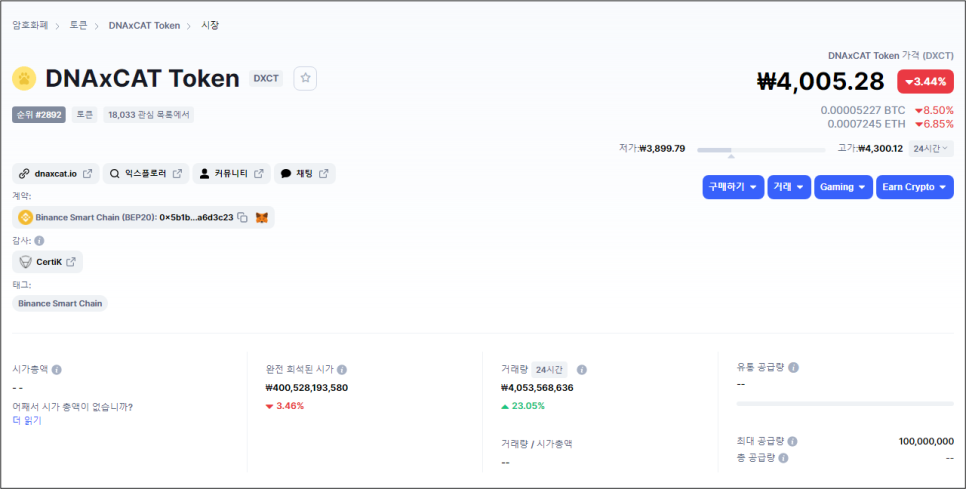Copy the BEP20 contract address
This screenshot has height=489, width=966.
point(243,217)
